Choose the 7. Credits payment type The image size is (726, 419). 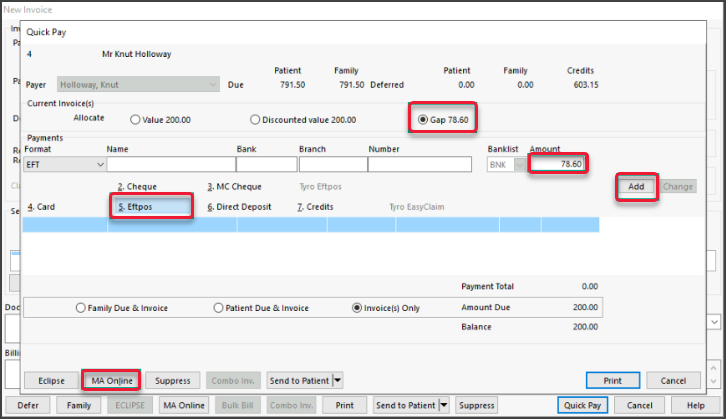coord(315,207)
